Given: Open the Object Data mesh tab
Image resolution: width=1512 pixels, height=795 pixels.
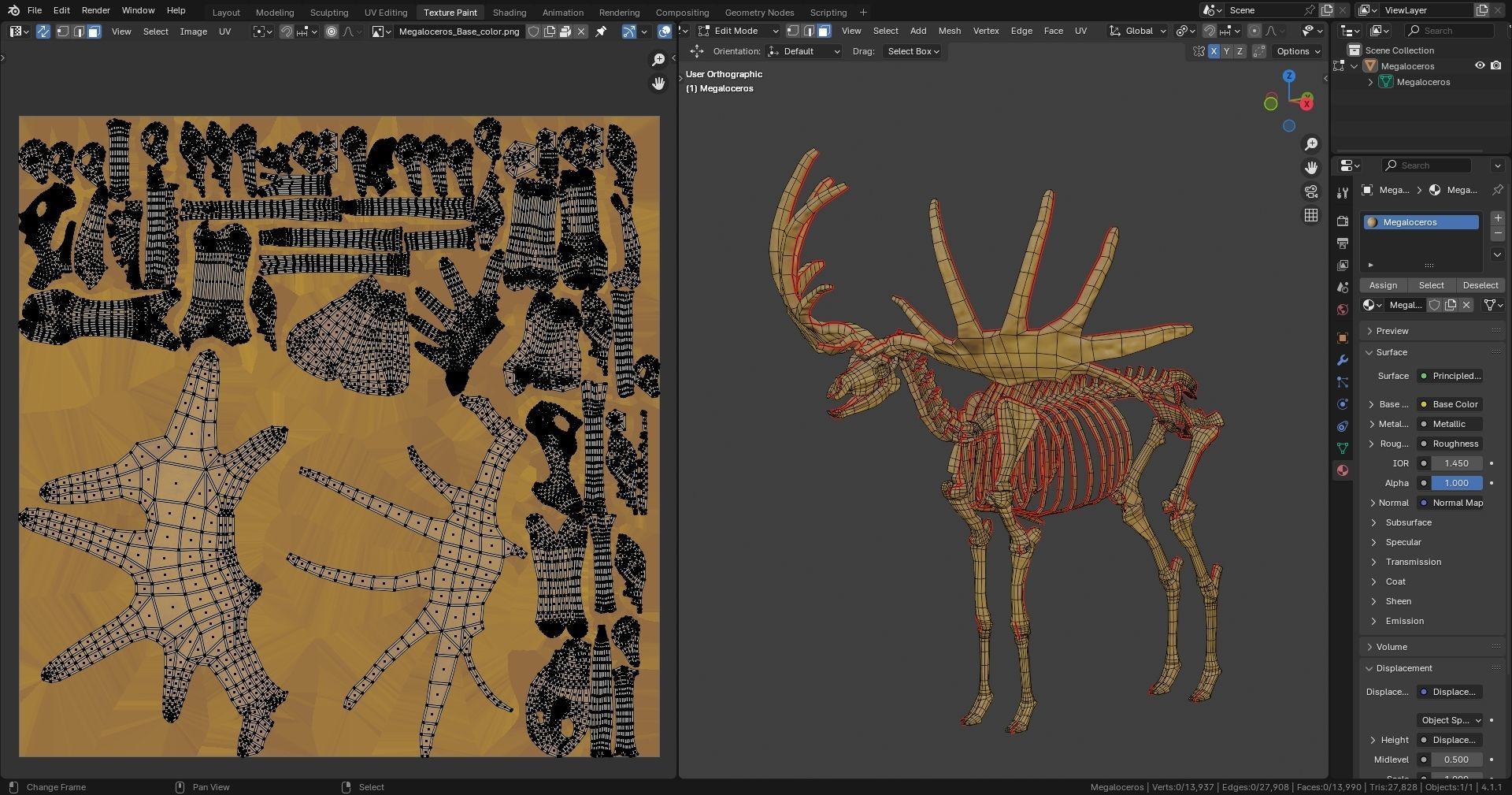Looking at the screenshot, I should [1343, 448].
